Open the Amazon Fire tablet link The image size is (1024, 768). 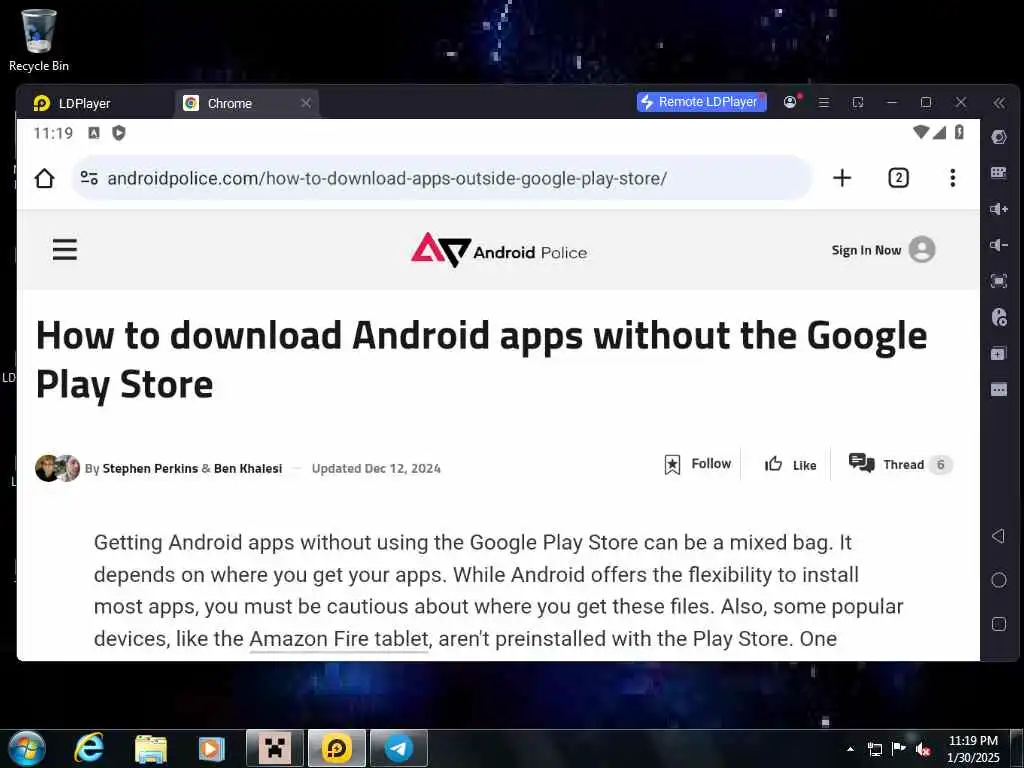click(339, 639)
